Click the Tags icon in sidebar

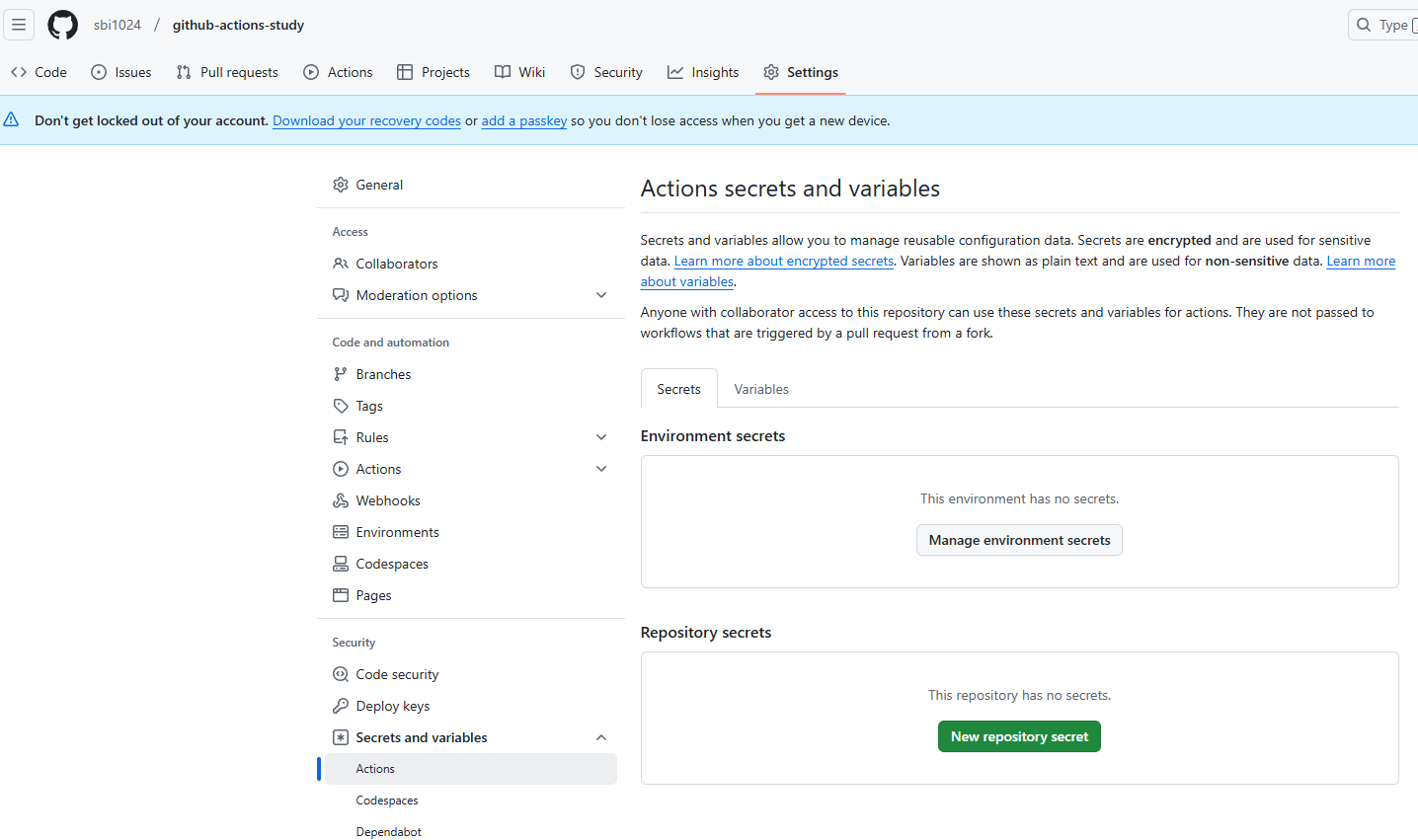[x=341, y=406]
